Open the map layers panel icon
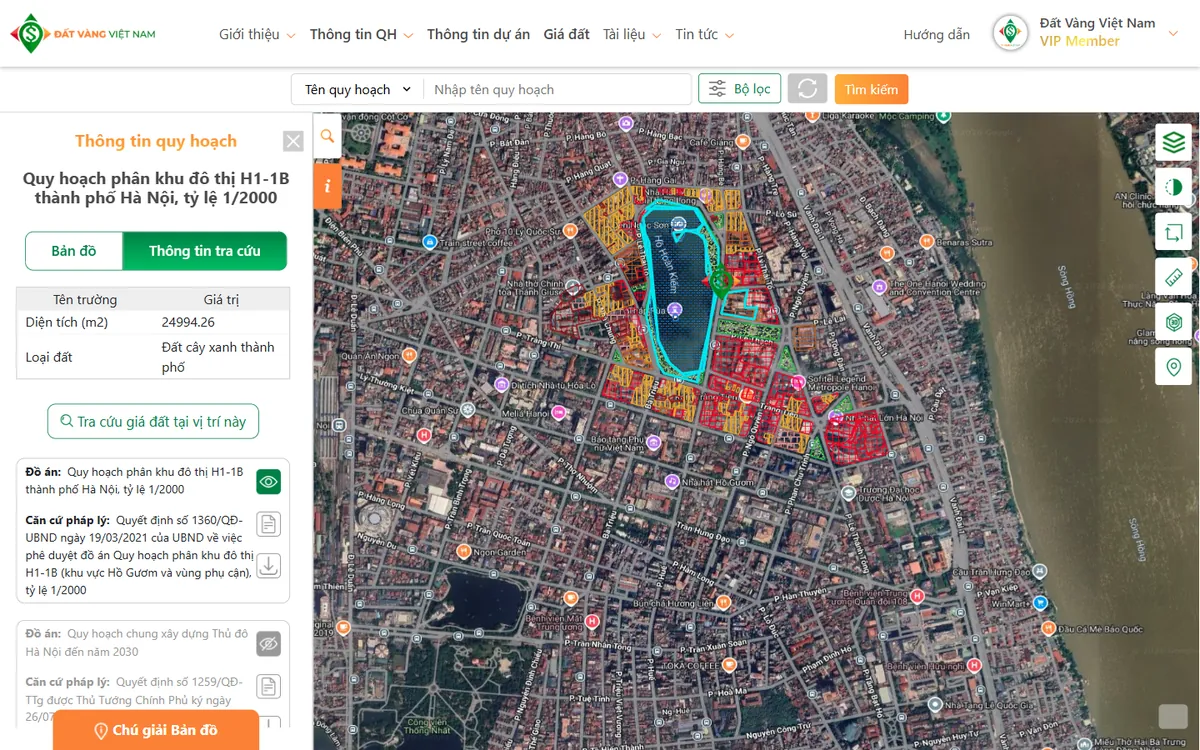 tap(1174, 142)
